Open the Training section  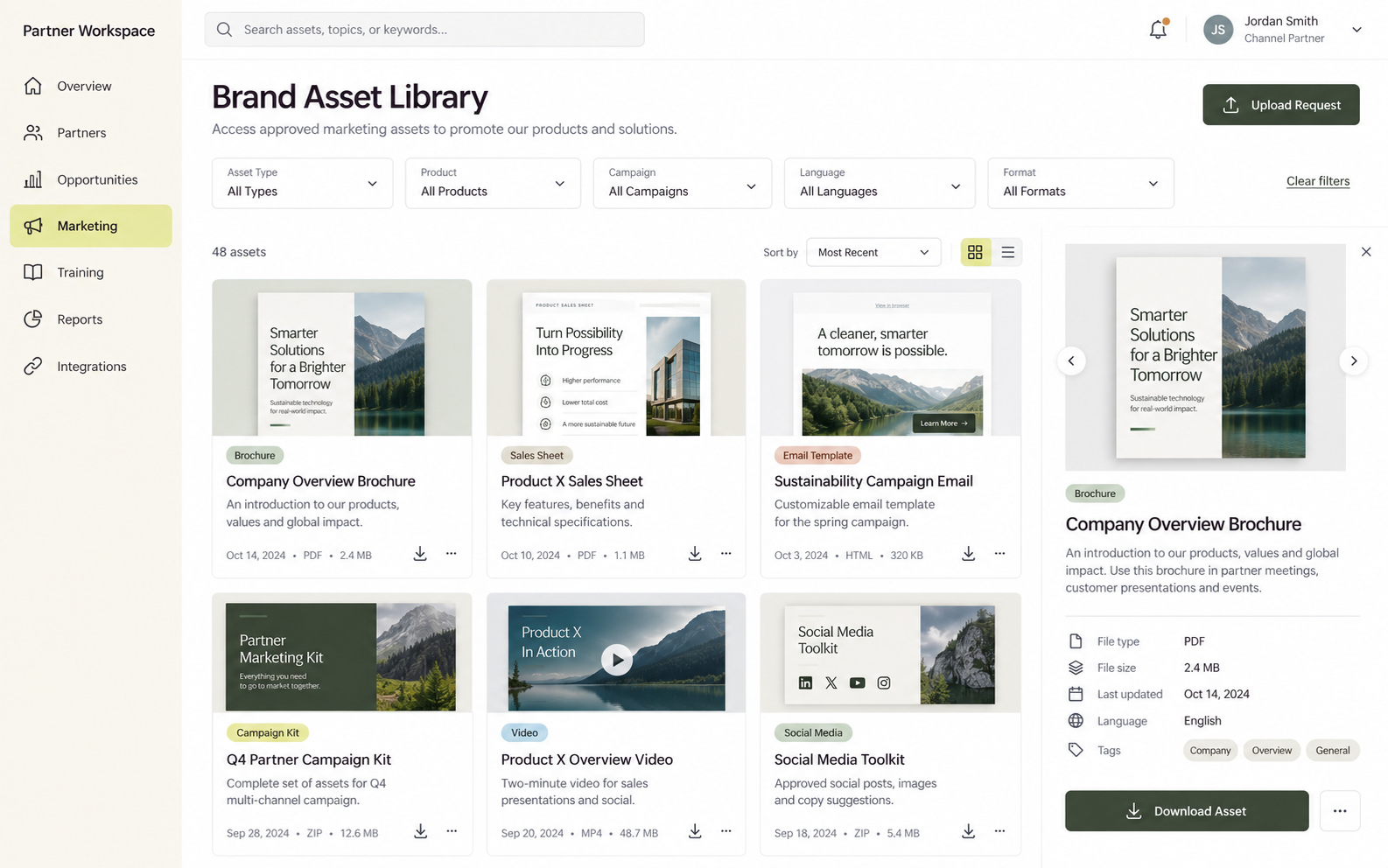coord(91,272)
